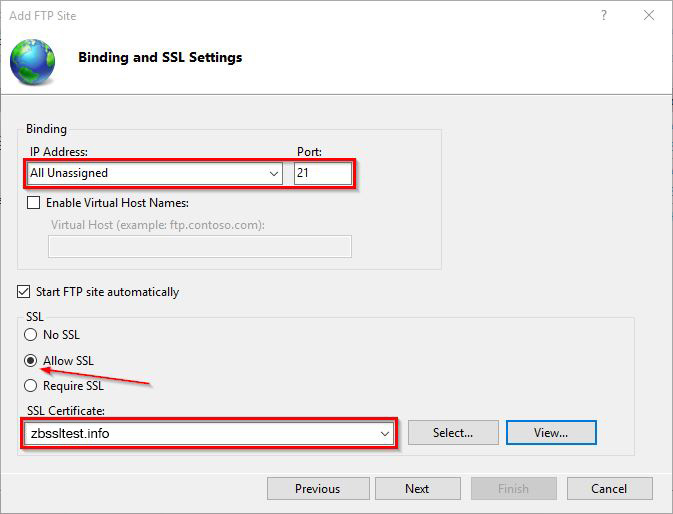The image size is (673, 514).
Task: Click the Cancel button
Action: tap(609, 489)
